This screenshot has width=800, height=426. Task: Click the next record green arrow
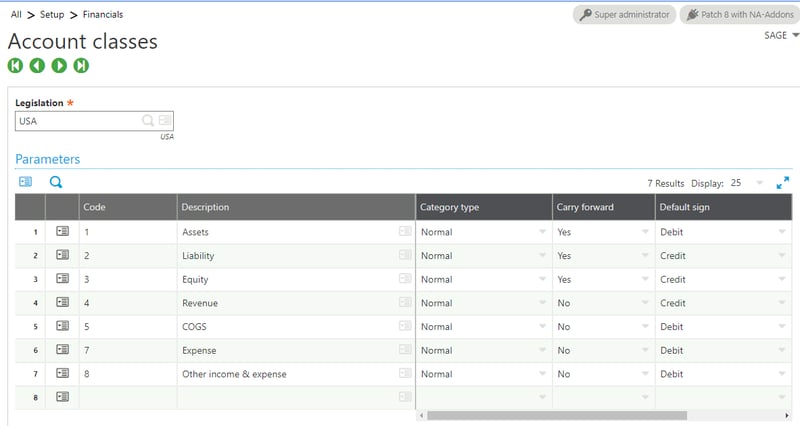coord(59,66)
